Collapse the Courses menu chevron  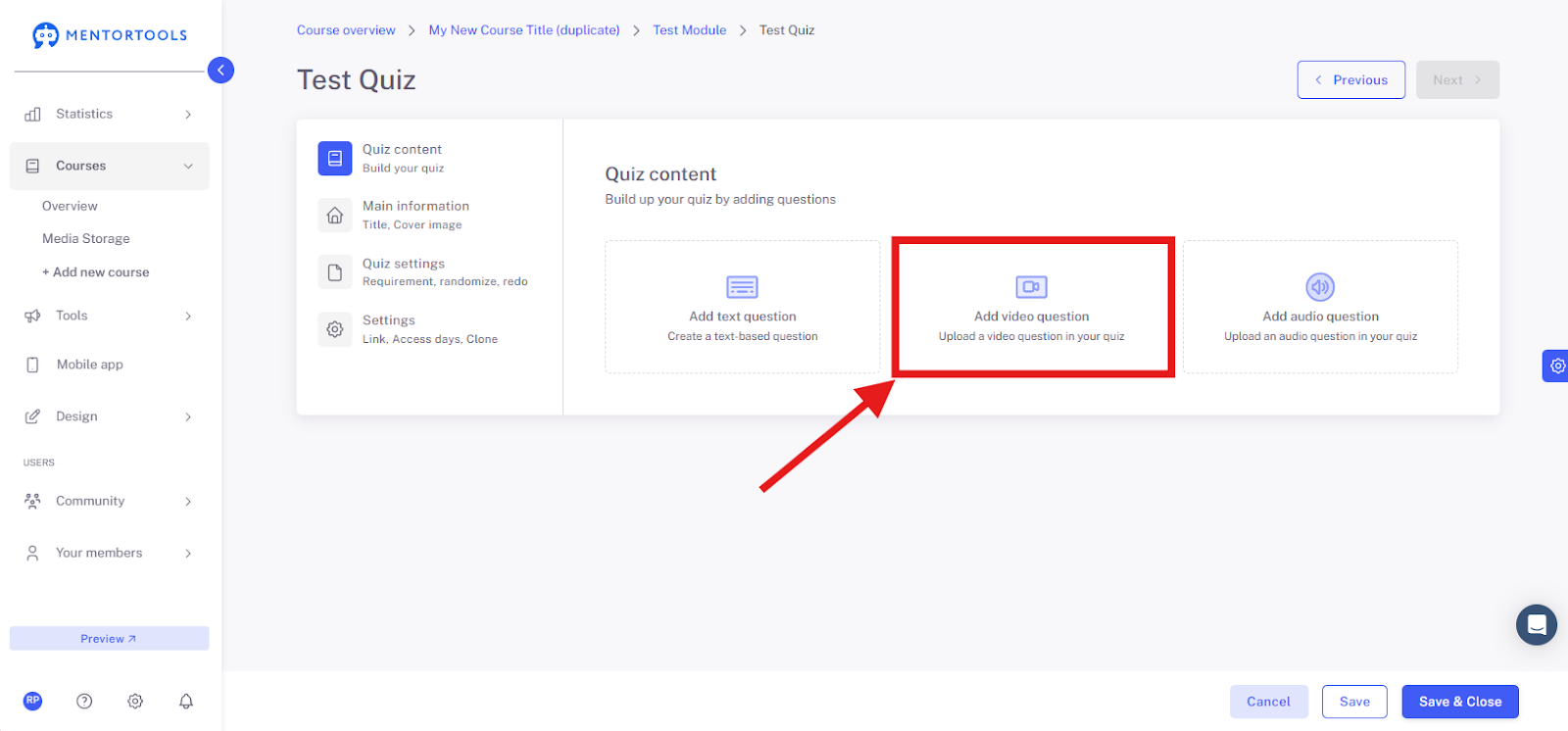[x=188, y=166]
